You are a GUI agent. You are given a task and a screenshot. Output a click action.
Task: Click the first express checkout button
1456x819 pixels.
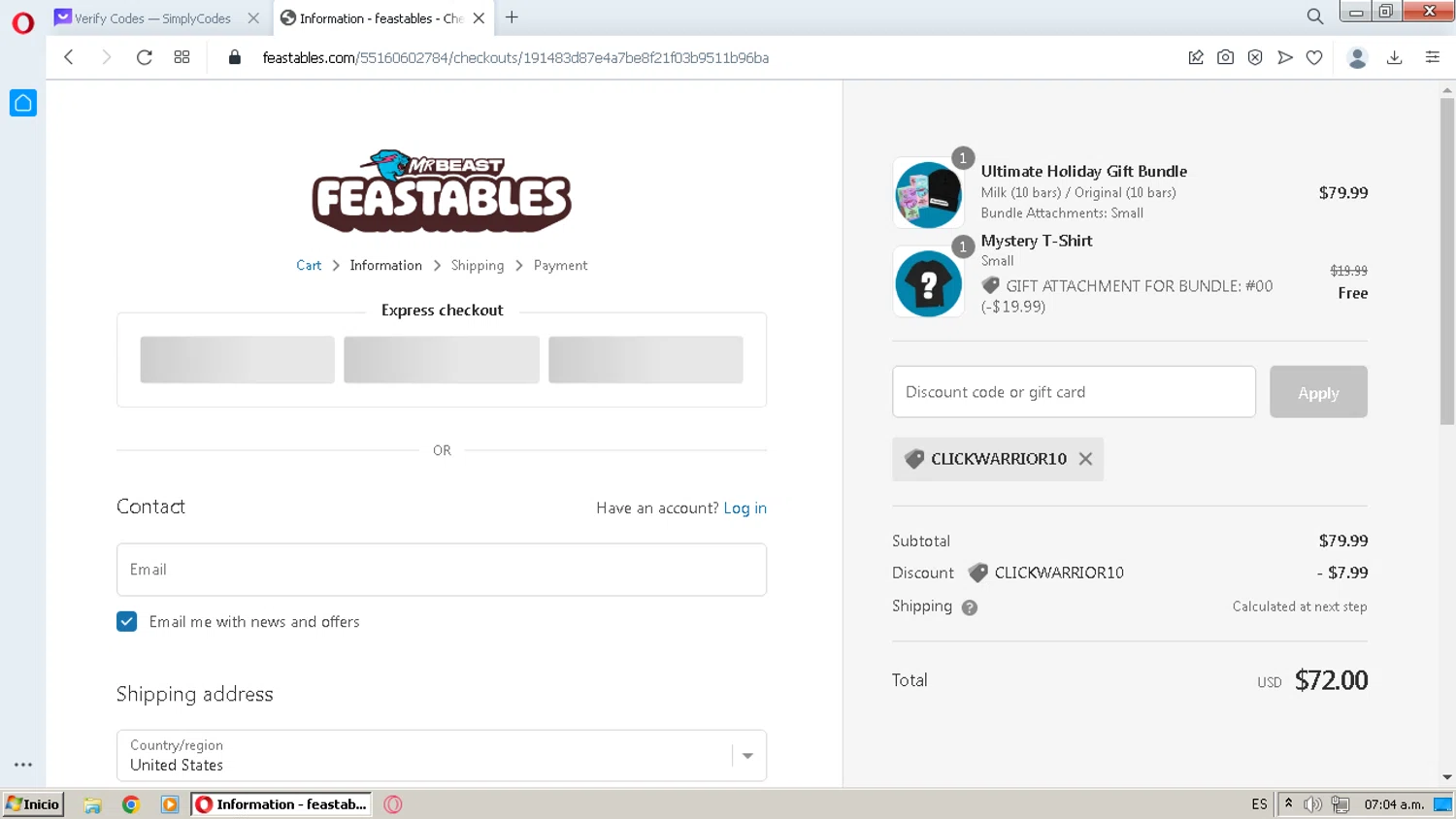coord(237,360)
